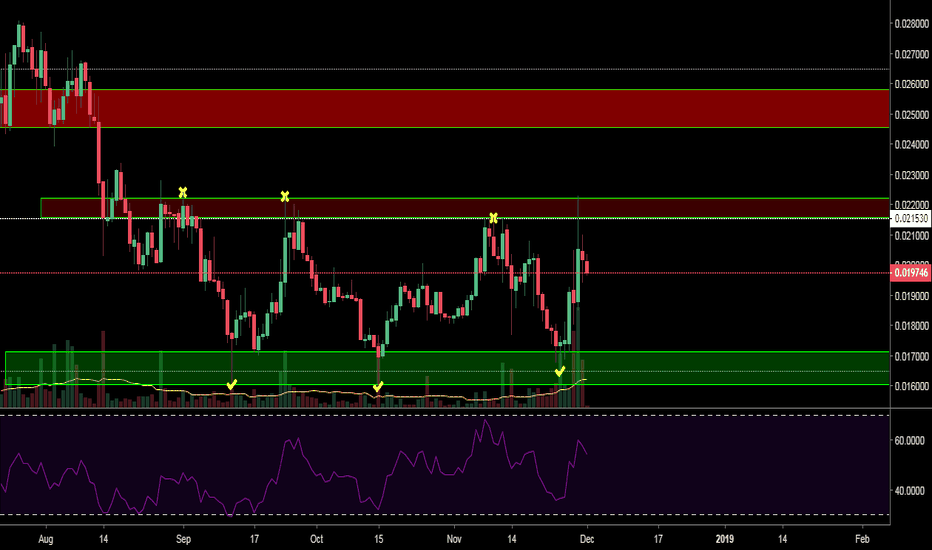
Task: Select the yellow X marker near September
Action: [182, 193]
